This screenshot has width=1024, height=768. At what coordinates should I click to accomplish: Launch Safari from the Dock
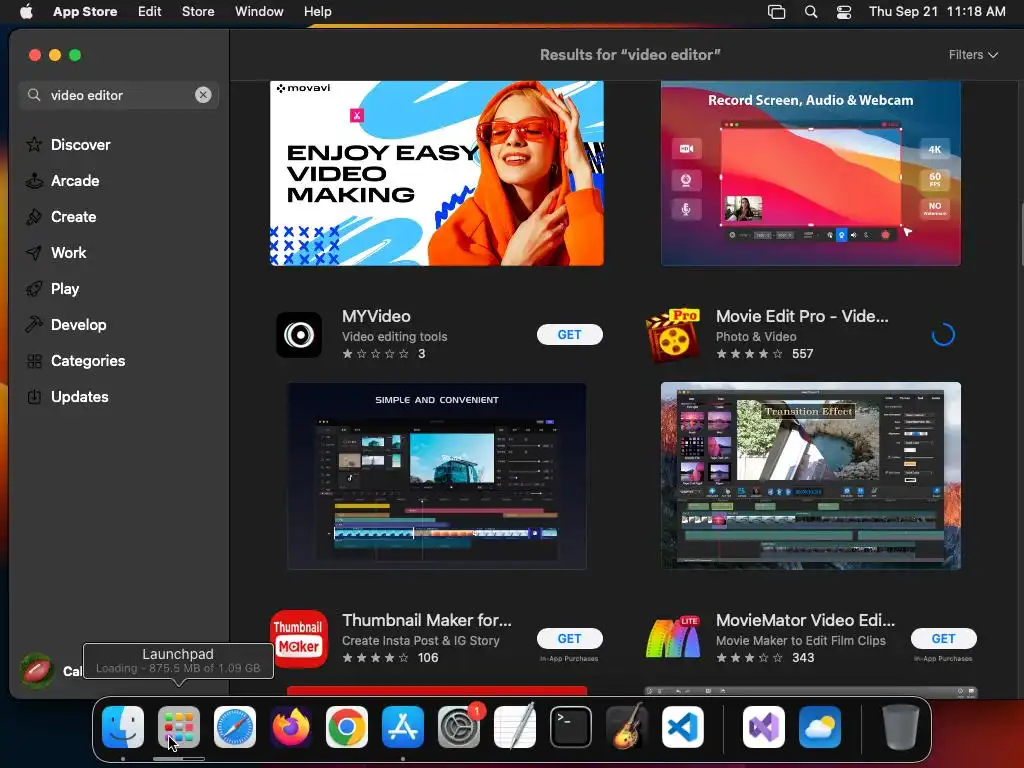pos(235,727)
